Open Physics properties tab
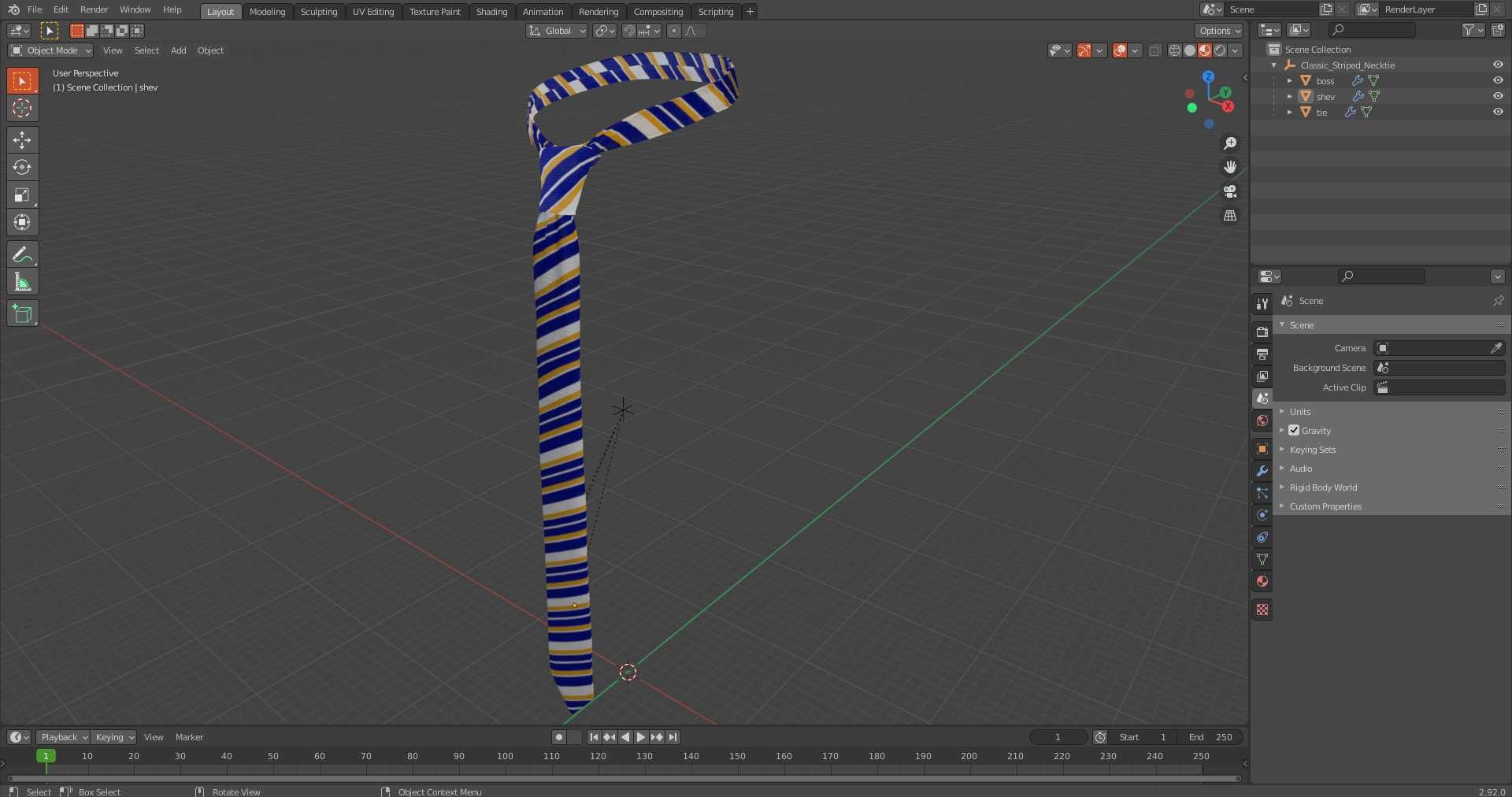Image resolution: width=1512 pixels, height=797 pixels. (1262, 515)
